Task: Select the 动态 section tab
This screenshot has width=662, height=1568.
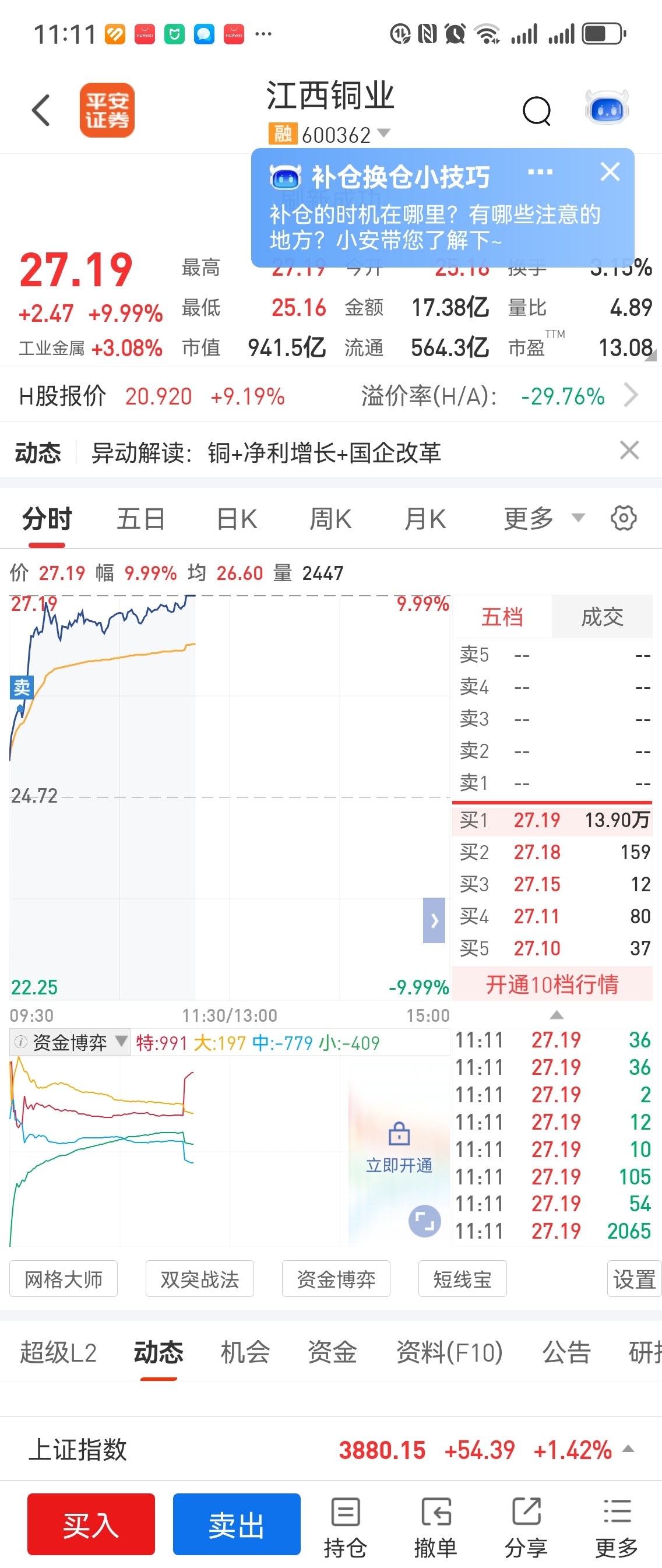Action: (159, 1352)
